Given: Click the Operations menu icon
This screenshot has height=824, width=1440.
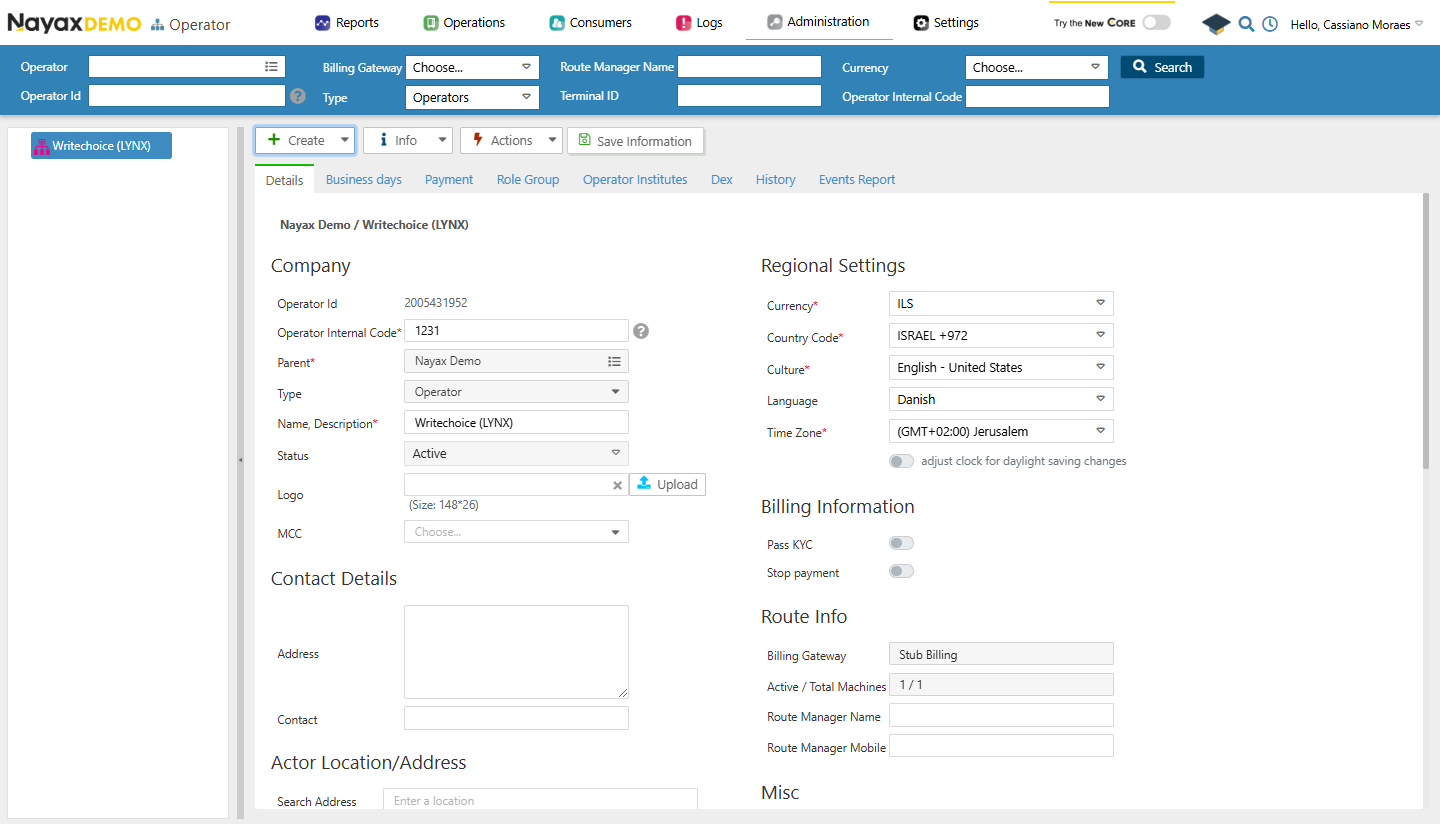Looking at the screenshot, I should pos(431,22).
